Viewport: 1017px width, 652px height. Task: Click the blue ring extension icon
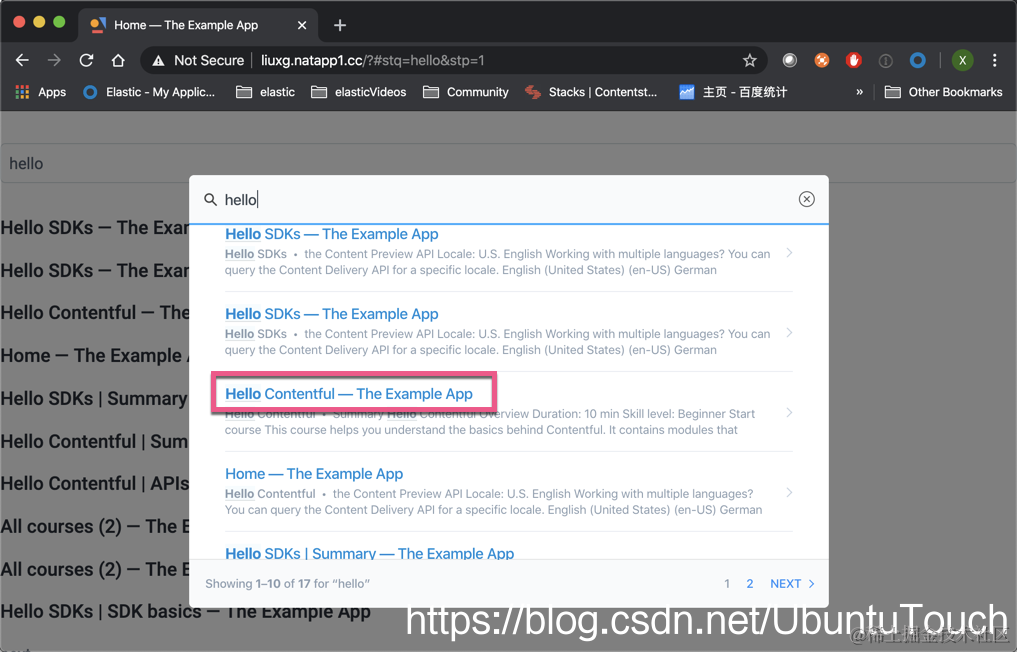917,60
